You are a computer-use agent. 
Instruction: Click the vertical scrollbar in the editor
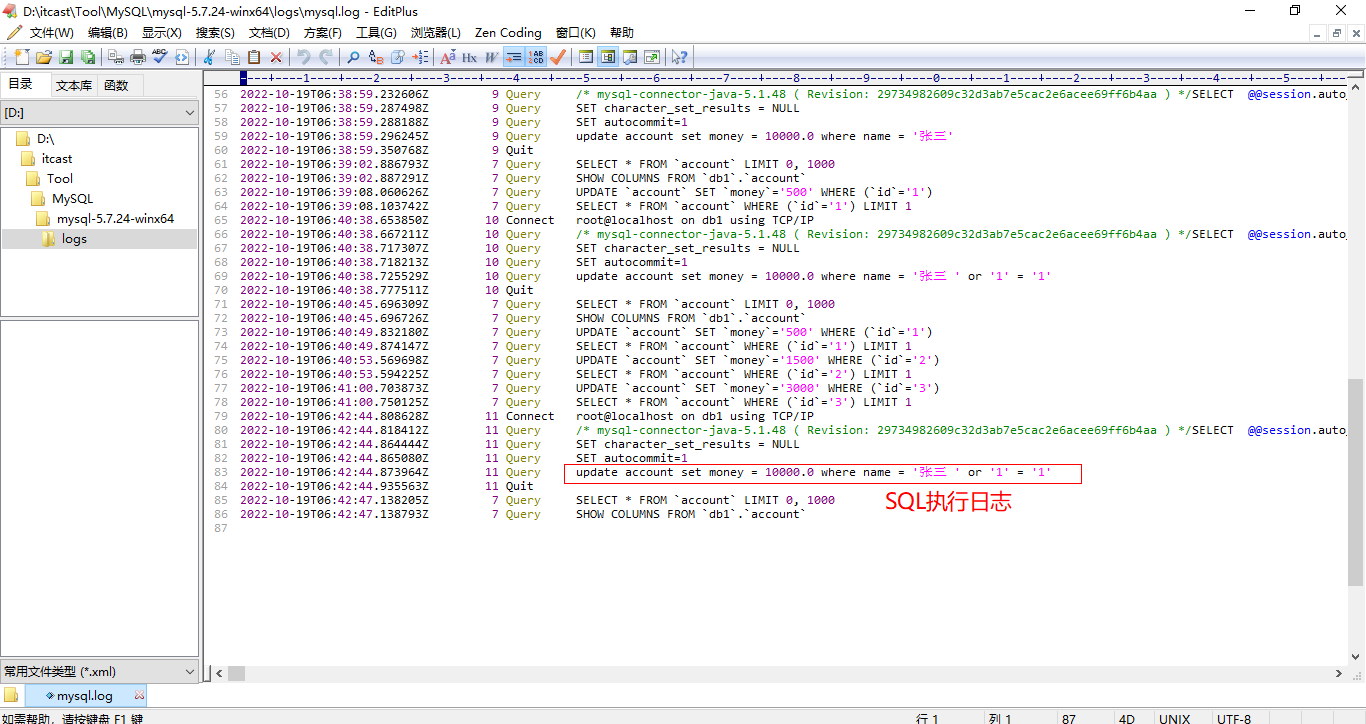1356,480
